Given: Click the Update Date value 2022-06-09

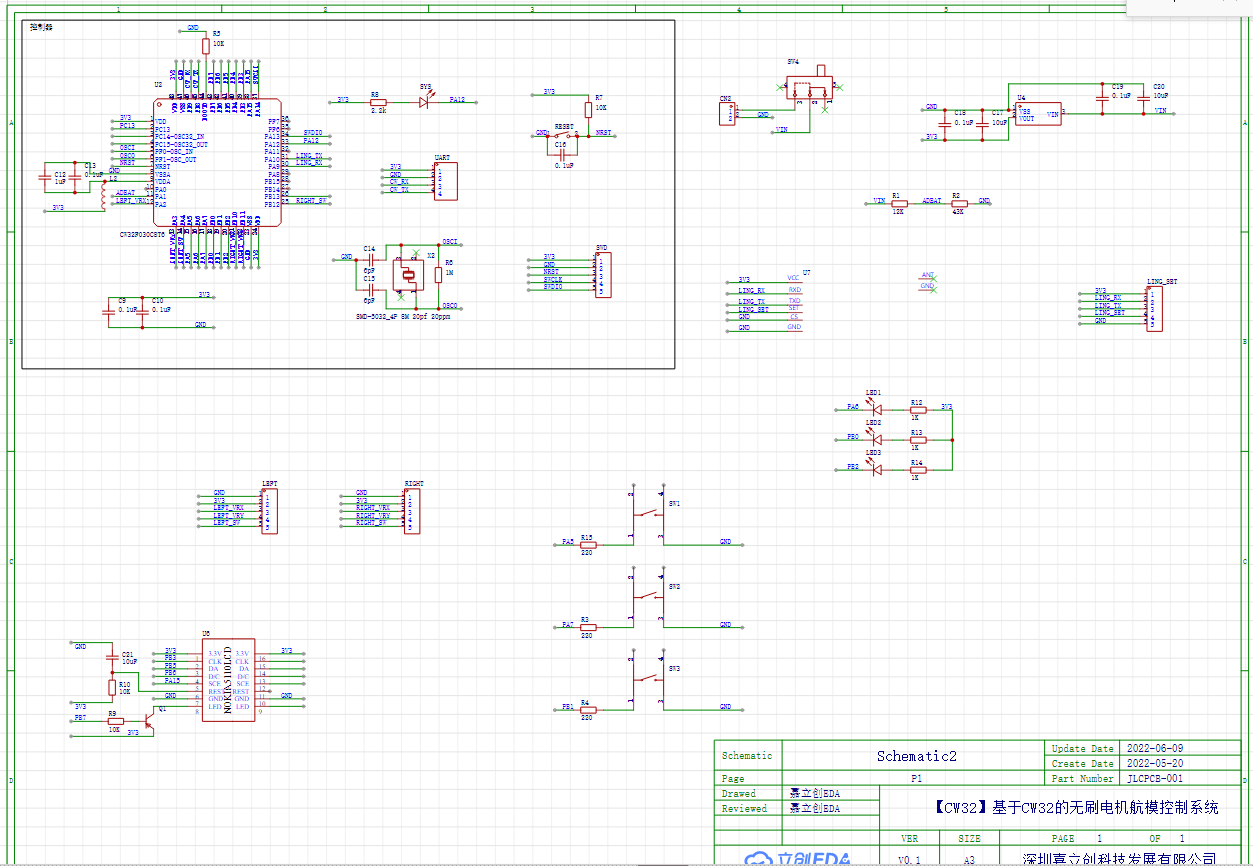Looking at the screenshot, I should tap(1154, 748).
